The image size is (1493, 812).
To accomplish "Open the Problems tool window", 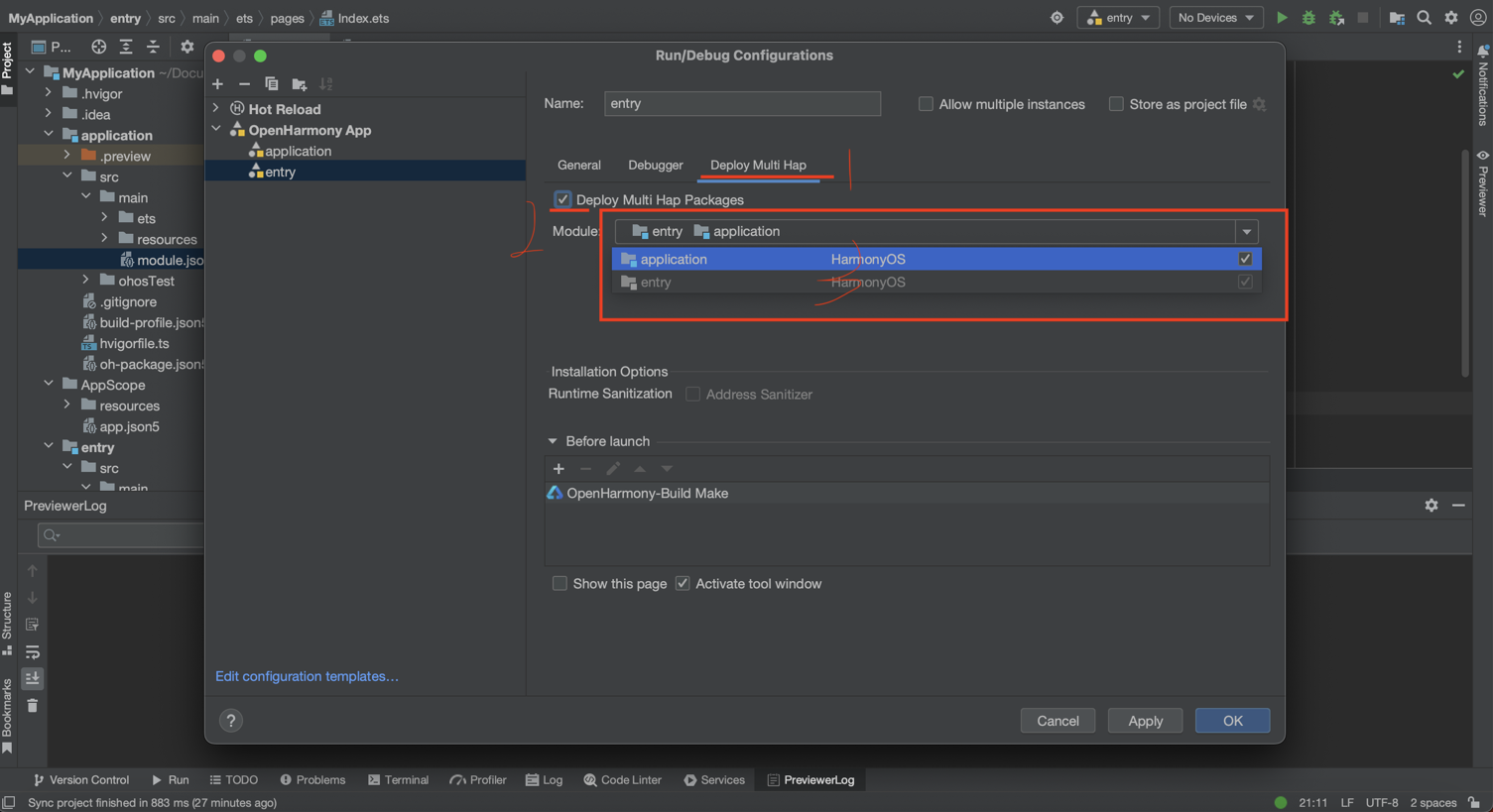I will [x=312, y=779].
